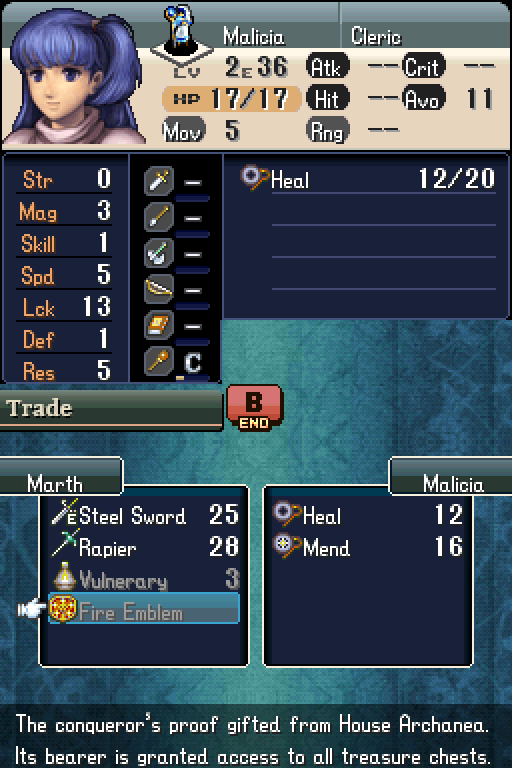Click the axe weapon rank icon
Image resolution: width=512 pixels, height=768 pixels.
coord(159,253)
